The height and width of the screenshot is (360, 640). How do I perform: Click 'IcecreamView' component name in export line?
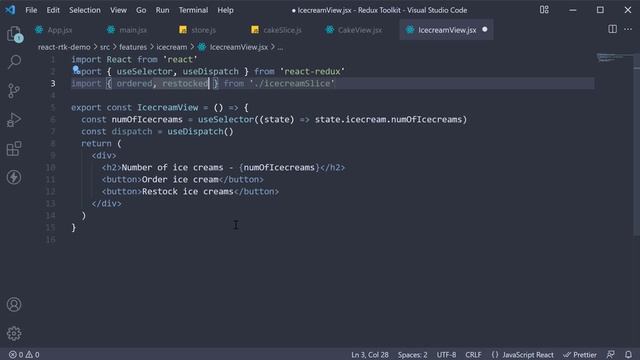tap(168, 107)
